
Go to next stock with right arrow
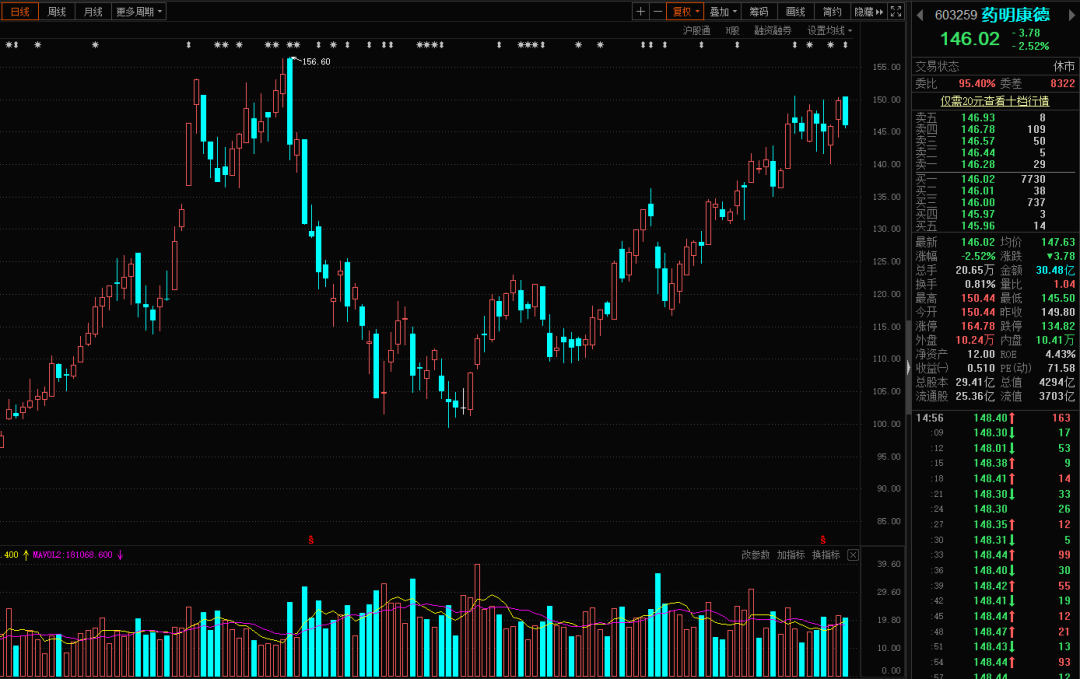(1072, 15)
